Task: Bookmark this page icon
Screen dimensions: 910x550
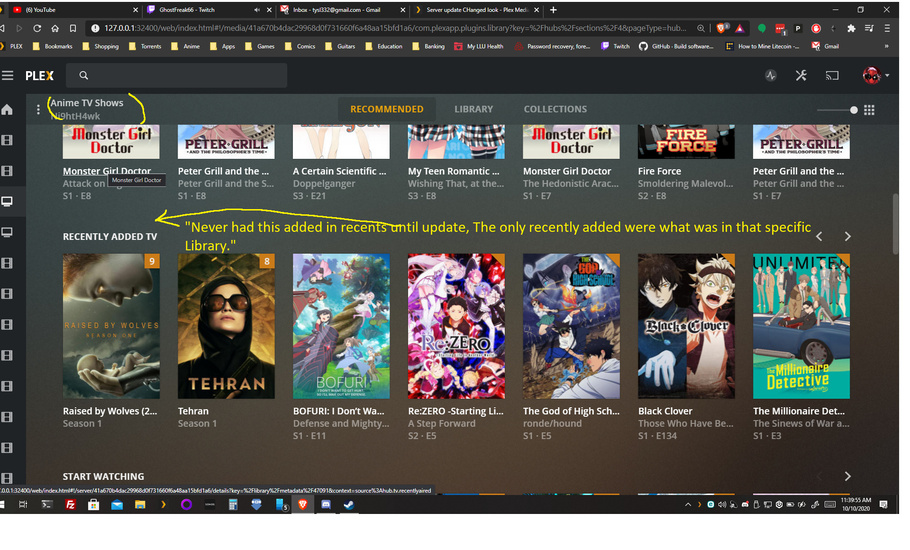Action: (73, 28)
